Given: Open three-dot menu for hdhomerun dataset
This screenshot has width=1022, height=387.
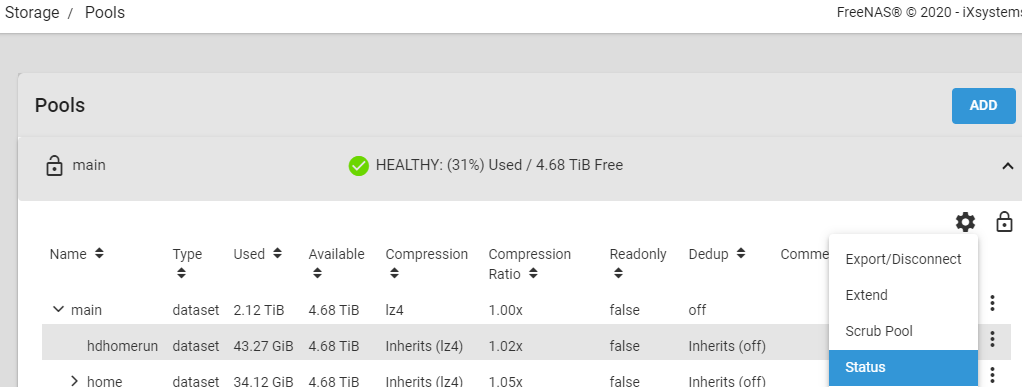Looking at the screenshot, I should tap(992, 339).
